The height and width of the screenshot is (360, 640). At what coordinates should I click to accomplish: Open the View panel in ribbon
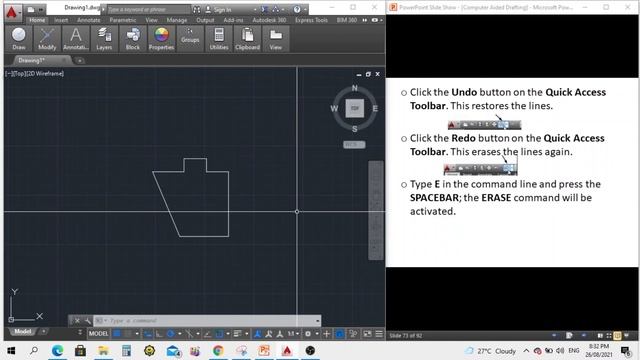point(276,39)
